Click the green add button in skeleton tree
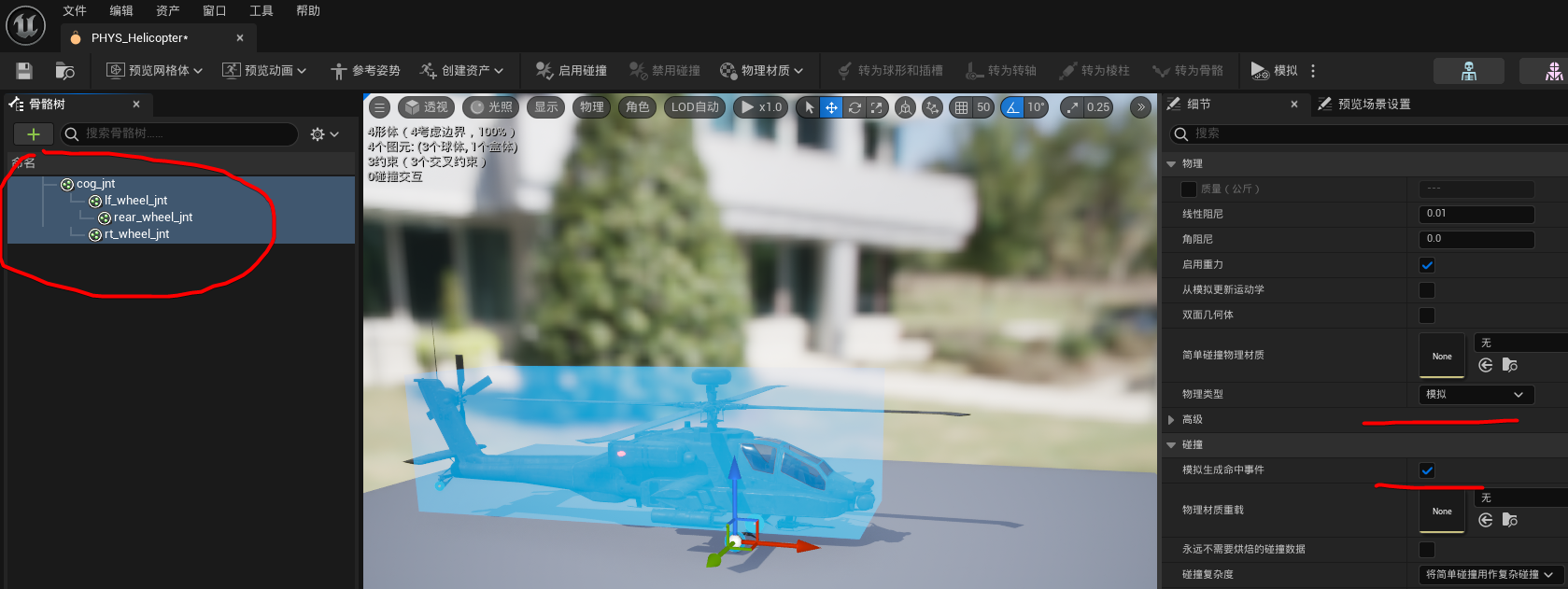The height and width of the screenshot is (589, 1568). [33, 134]
